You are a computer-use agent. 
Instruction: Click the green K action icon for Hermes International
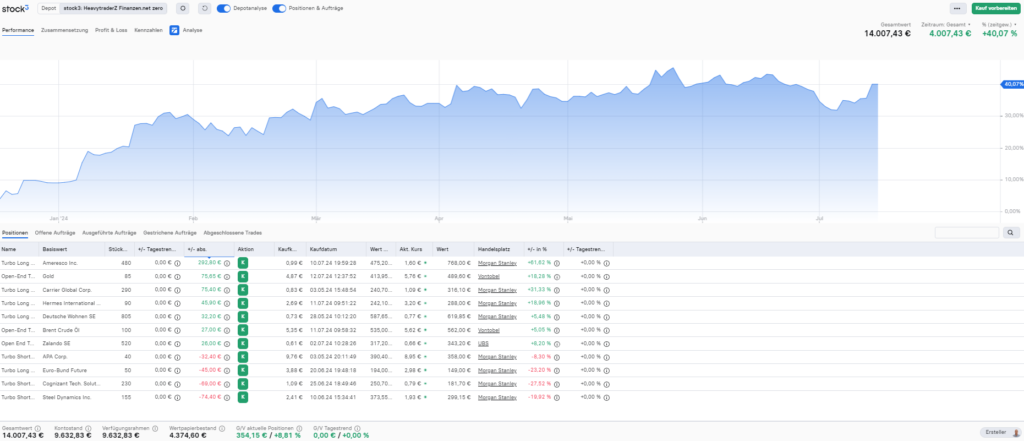pos(242,303)
